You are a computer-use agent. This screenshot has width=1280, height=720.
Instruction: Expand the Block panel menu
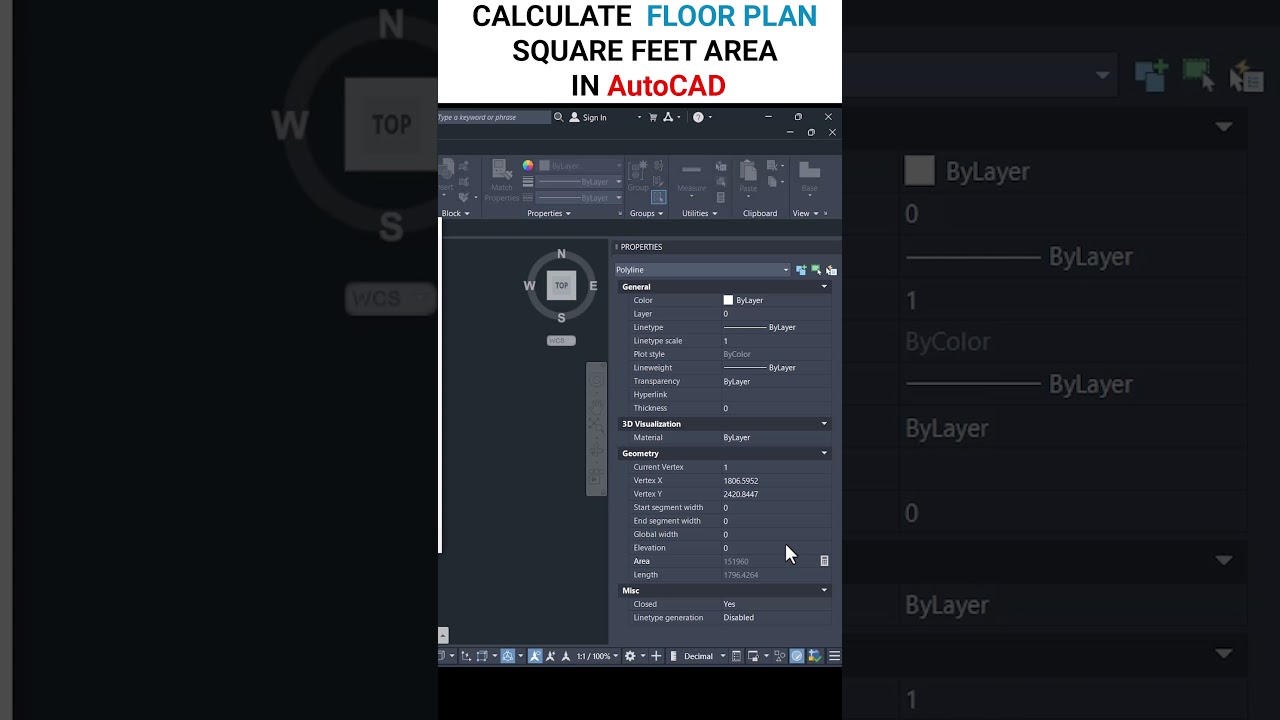pyautogui.click(x=455, y=213)
